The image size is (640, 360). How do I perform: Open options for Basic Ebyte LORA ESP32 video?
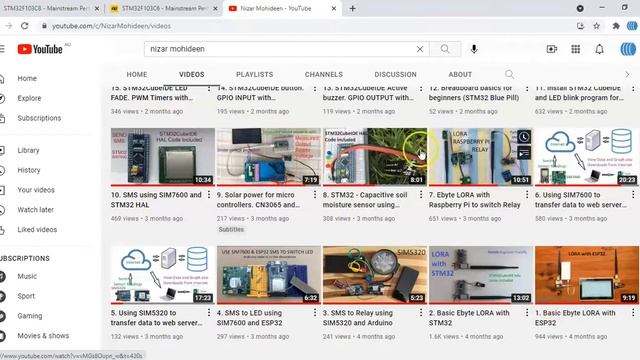tap(633, 313)
